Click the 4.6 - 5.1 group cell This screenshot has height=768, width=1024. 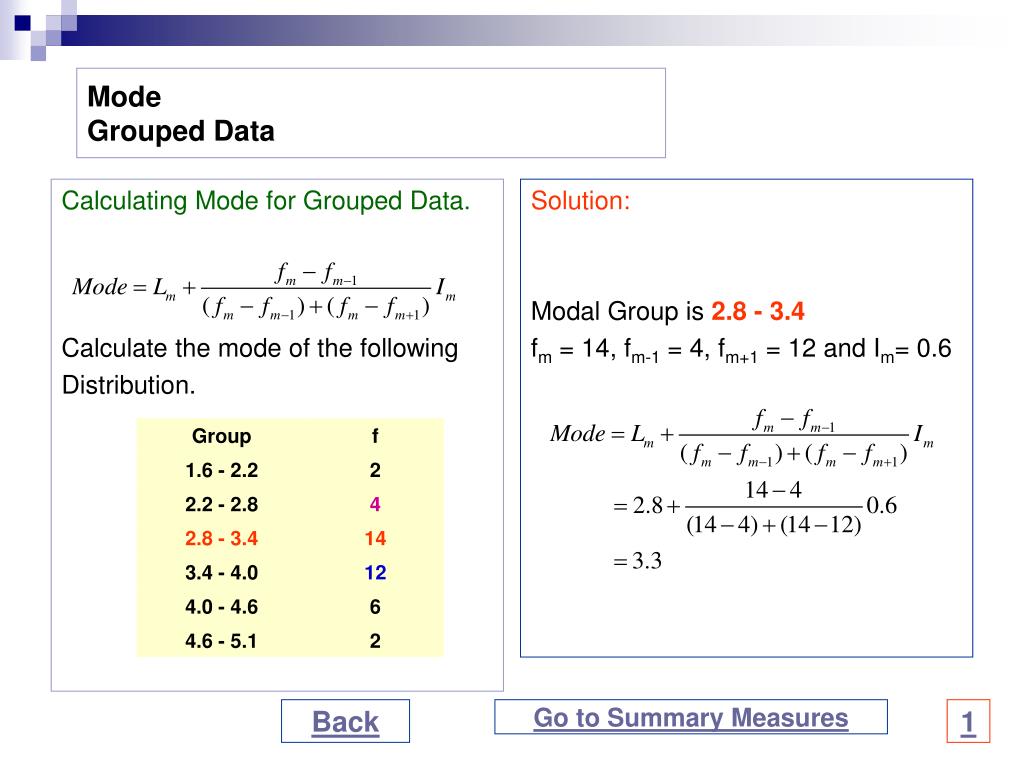pyautogui.click(x=221, y=641)
